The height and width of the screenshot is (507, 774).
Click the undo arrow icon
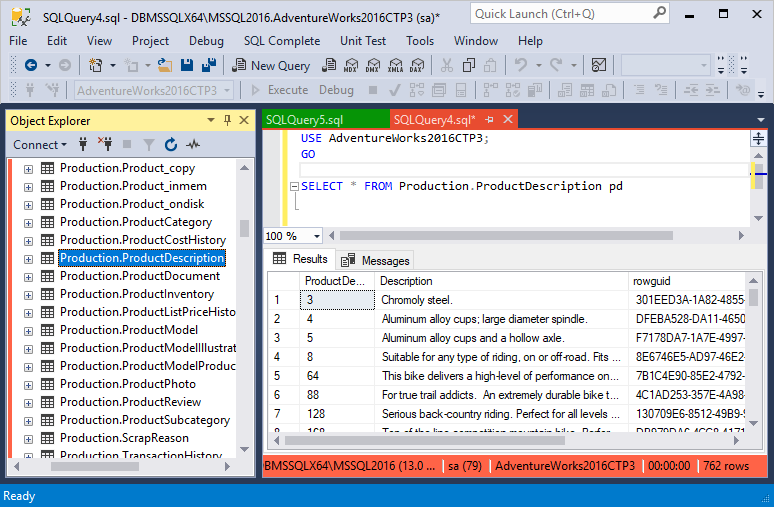click(x=521, y=65)
